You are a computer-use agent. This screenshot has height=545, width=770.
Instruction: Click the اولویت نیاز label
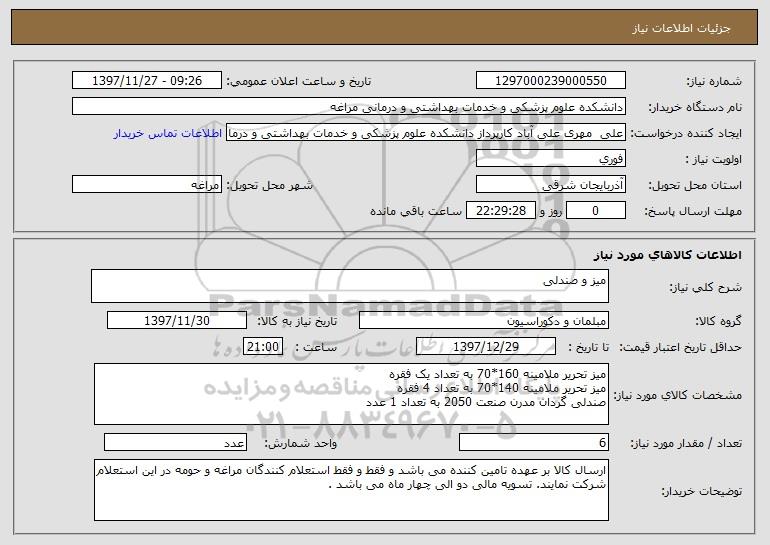click(x=714, y=160)
